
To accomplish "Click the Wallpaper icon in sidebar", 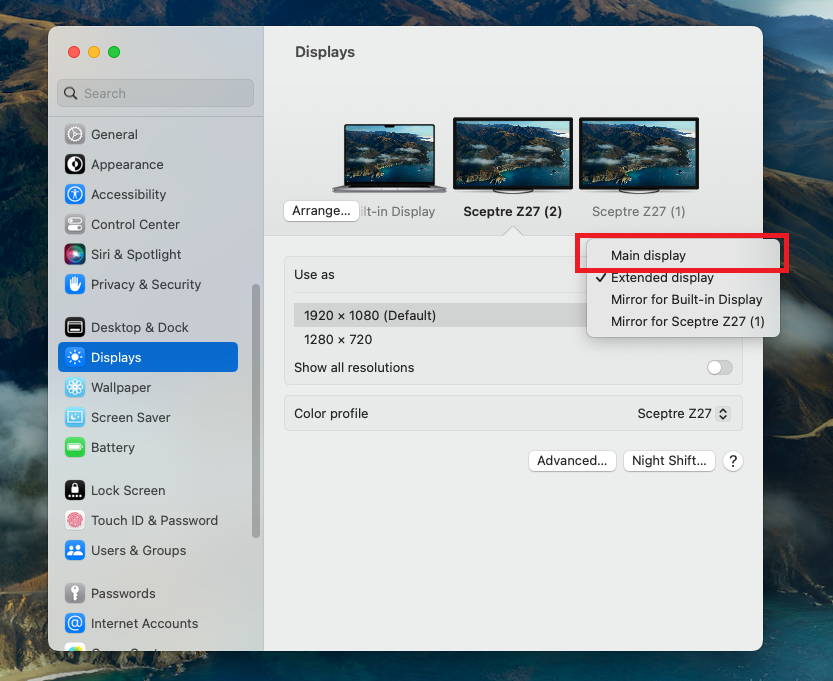I will 75,387.
